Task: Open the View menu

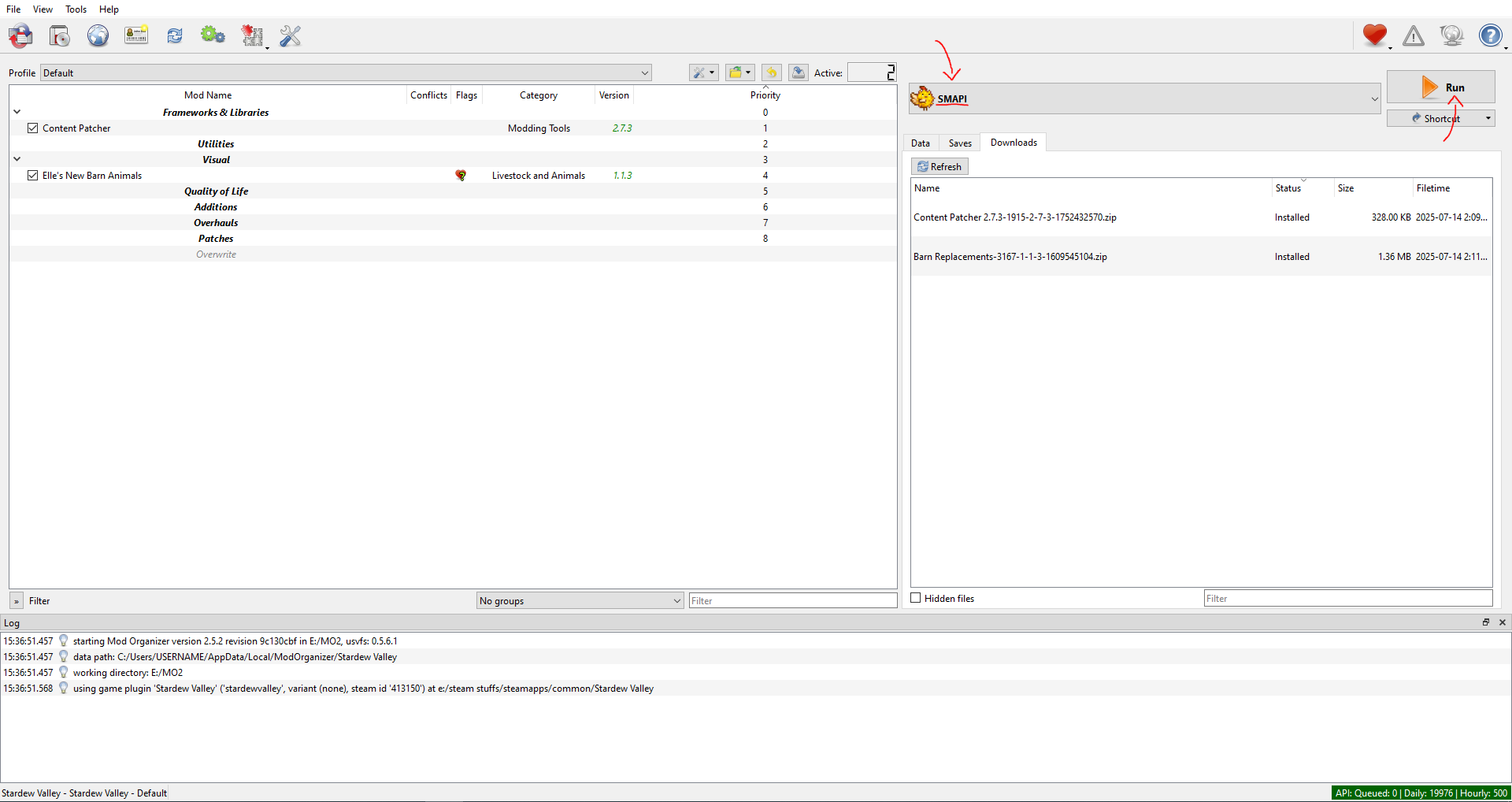Action: click(x=43, y=9)
